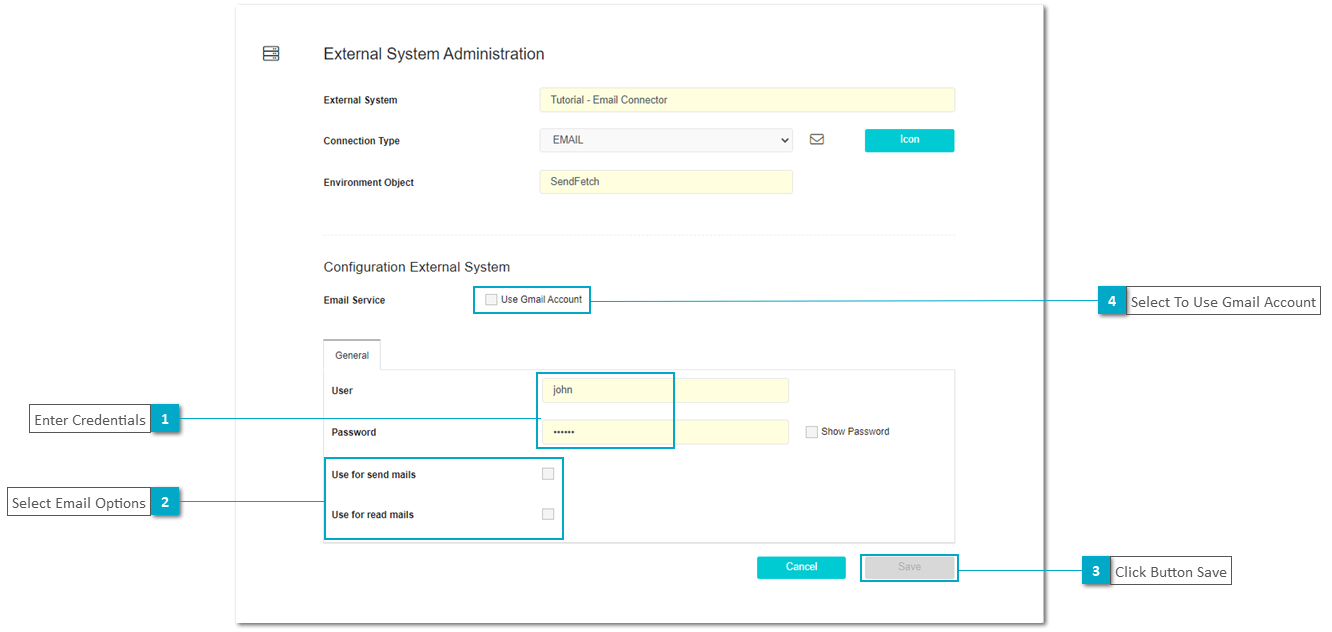
Task: Click the server icon beside the page title
Action: pos(271,54)
